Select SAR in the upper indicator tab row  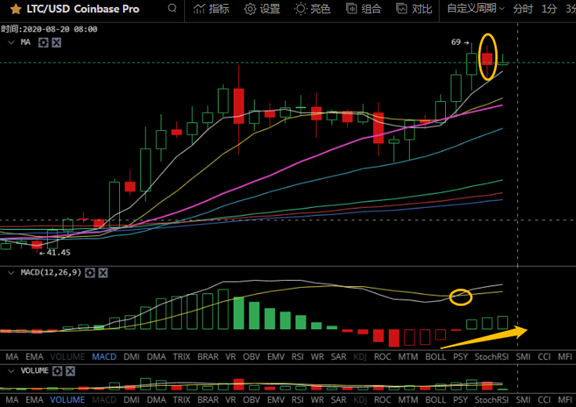[x=338, y=357]
